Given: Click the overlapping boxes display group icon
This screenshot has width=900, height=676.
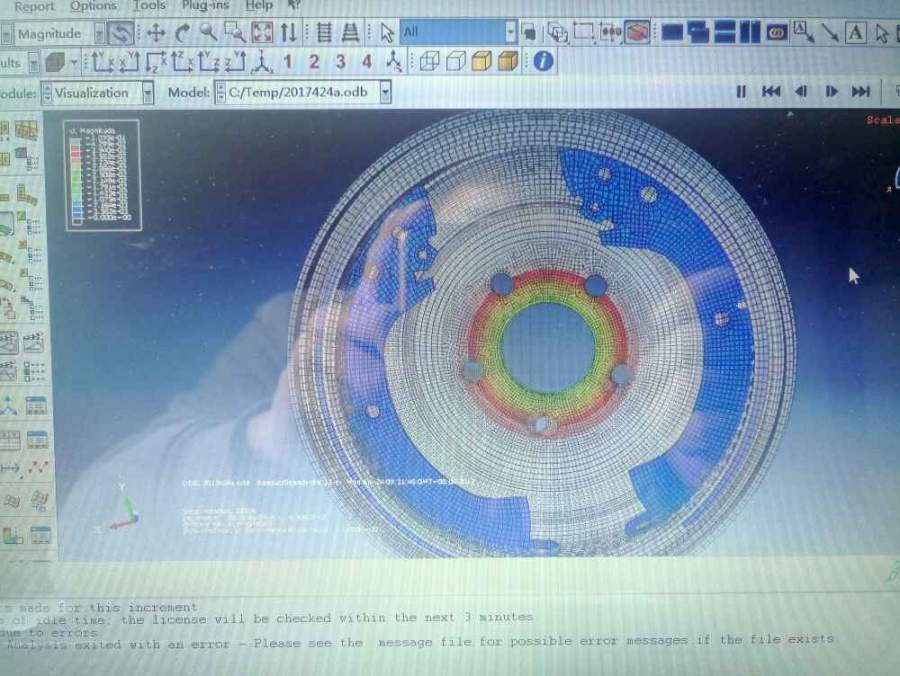Looking at the screenshot, I should click(x=557, y=33).
